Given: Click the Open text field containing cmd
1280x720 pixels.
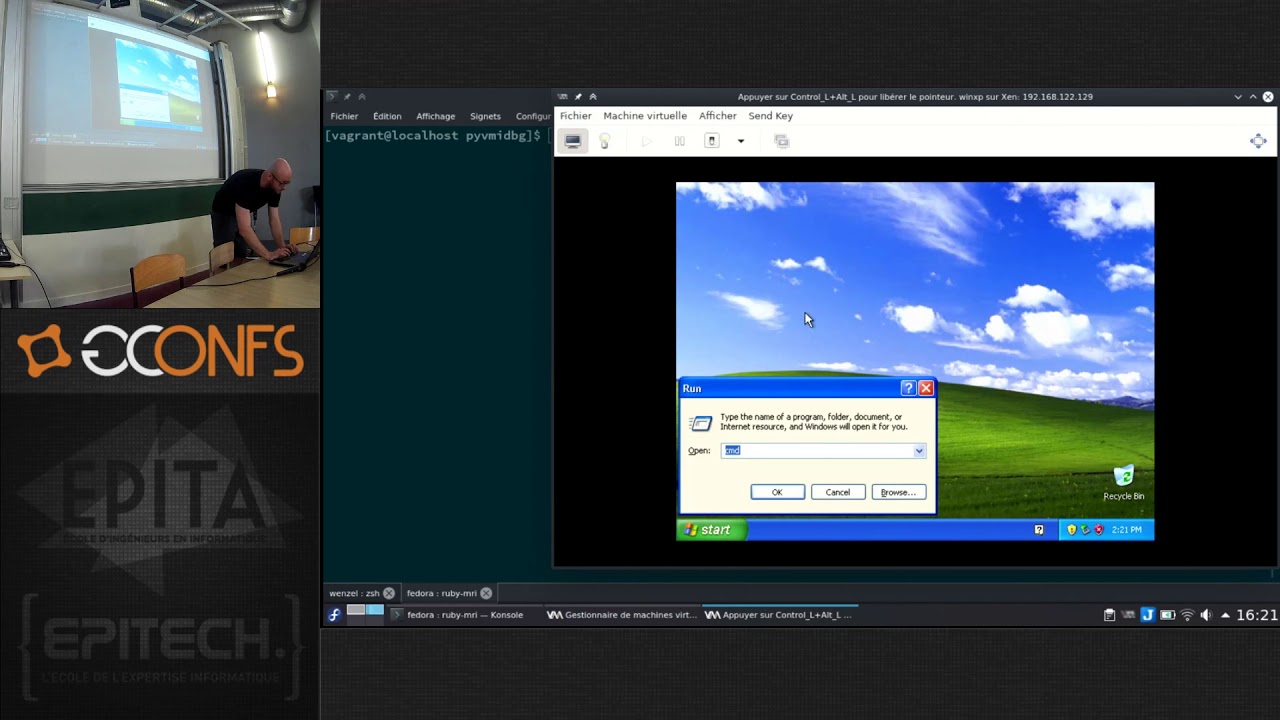Looking at the screenshot, I should 817,451.
